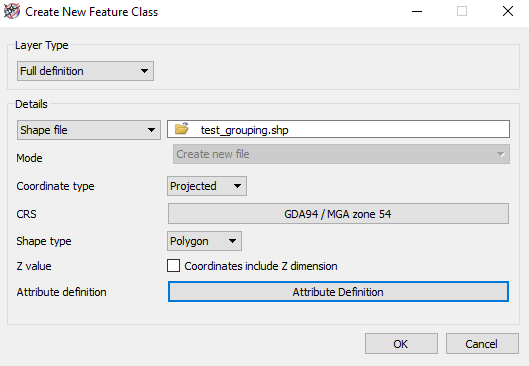Screen dimensions: 529x366
Task: Click the Create New Feature Class title text
Action: coord(91,12)
